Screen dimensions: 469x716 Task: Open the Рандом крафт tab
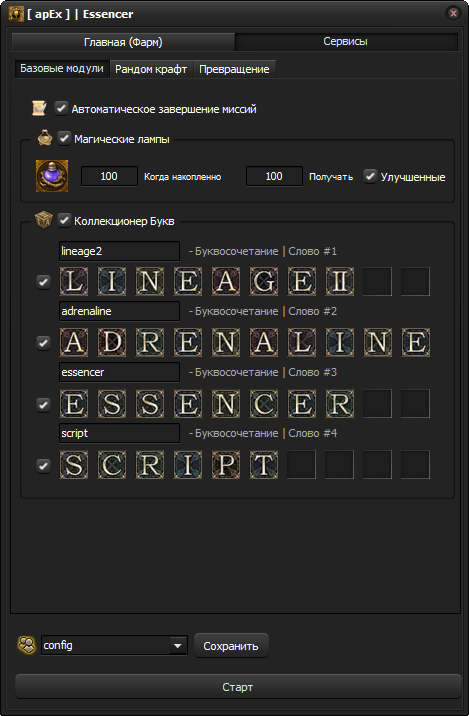coord(151,69)
